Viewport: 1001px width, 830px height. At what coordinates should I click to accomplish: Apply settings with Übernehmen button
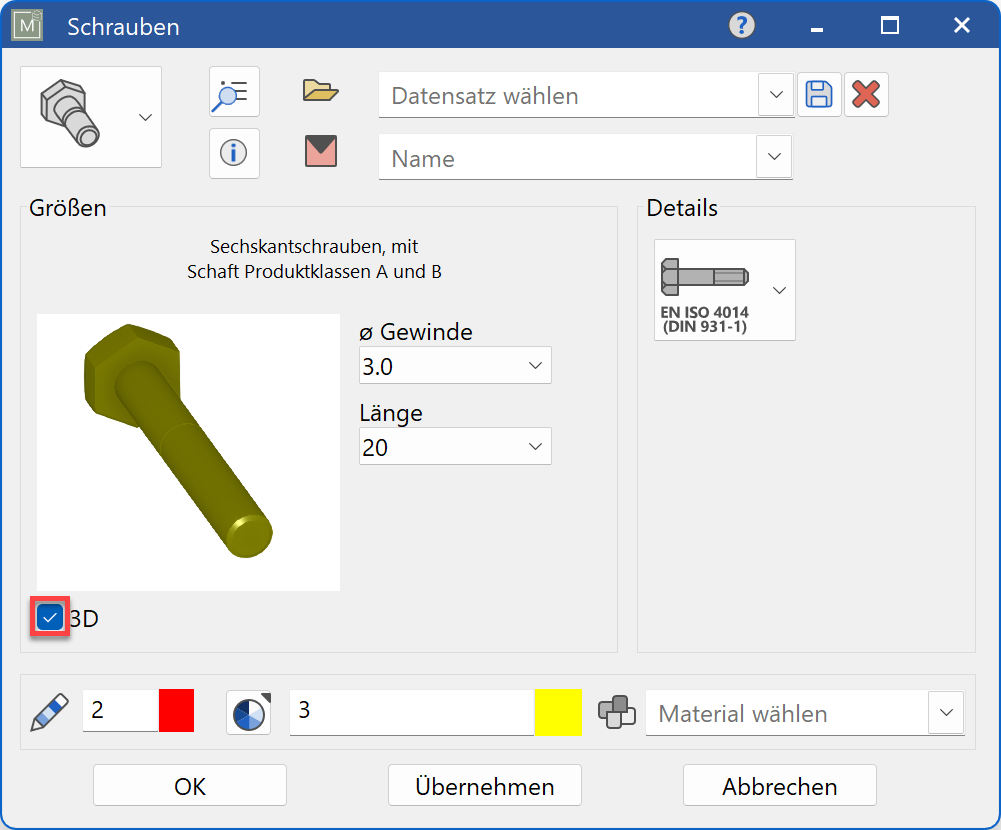click(484, 784)
